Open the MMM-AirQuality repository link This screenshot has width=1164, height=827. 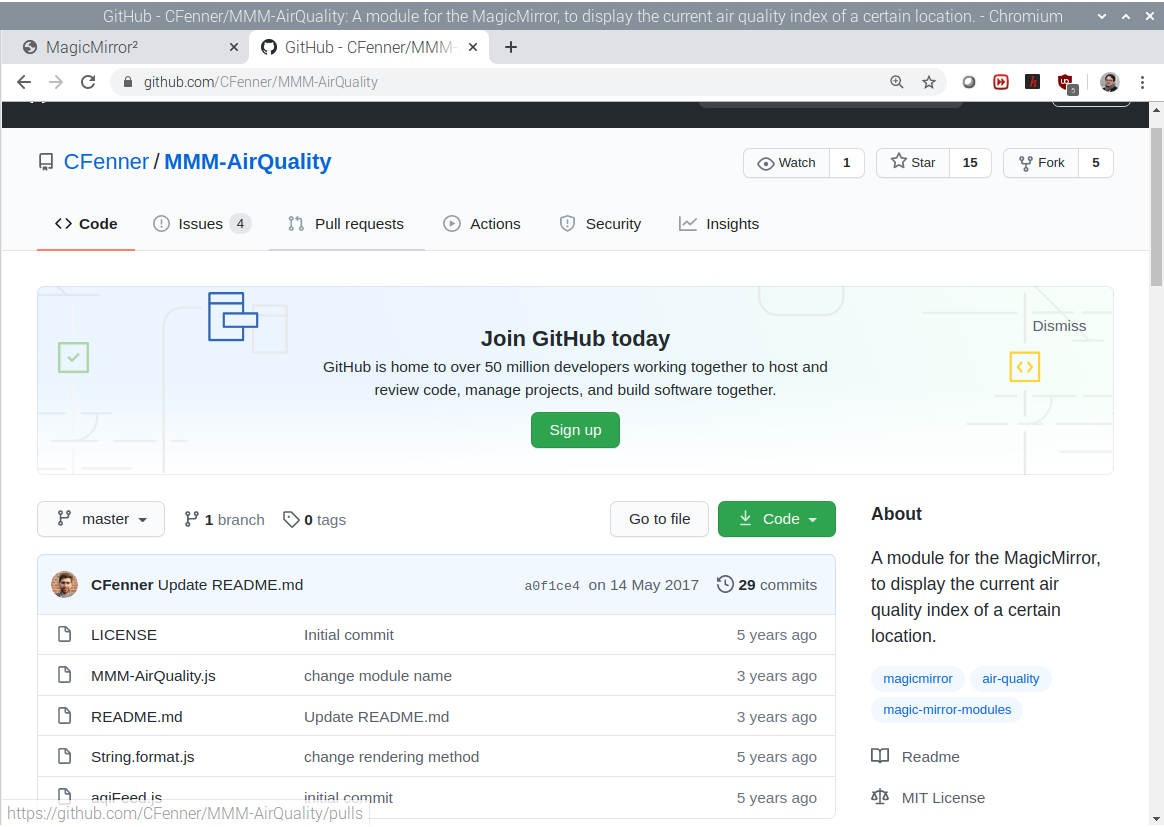[x=247, y=162]
